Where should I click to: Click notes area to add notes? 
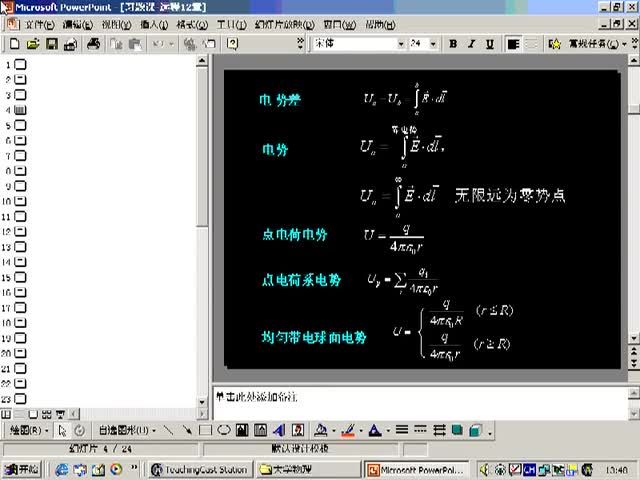pyautogui.click(x=420, y=403)
